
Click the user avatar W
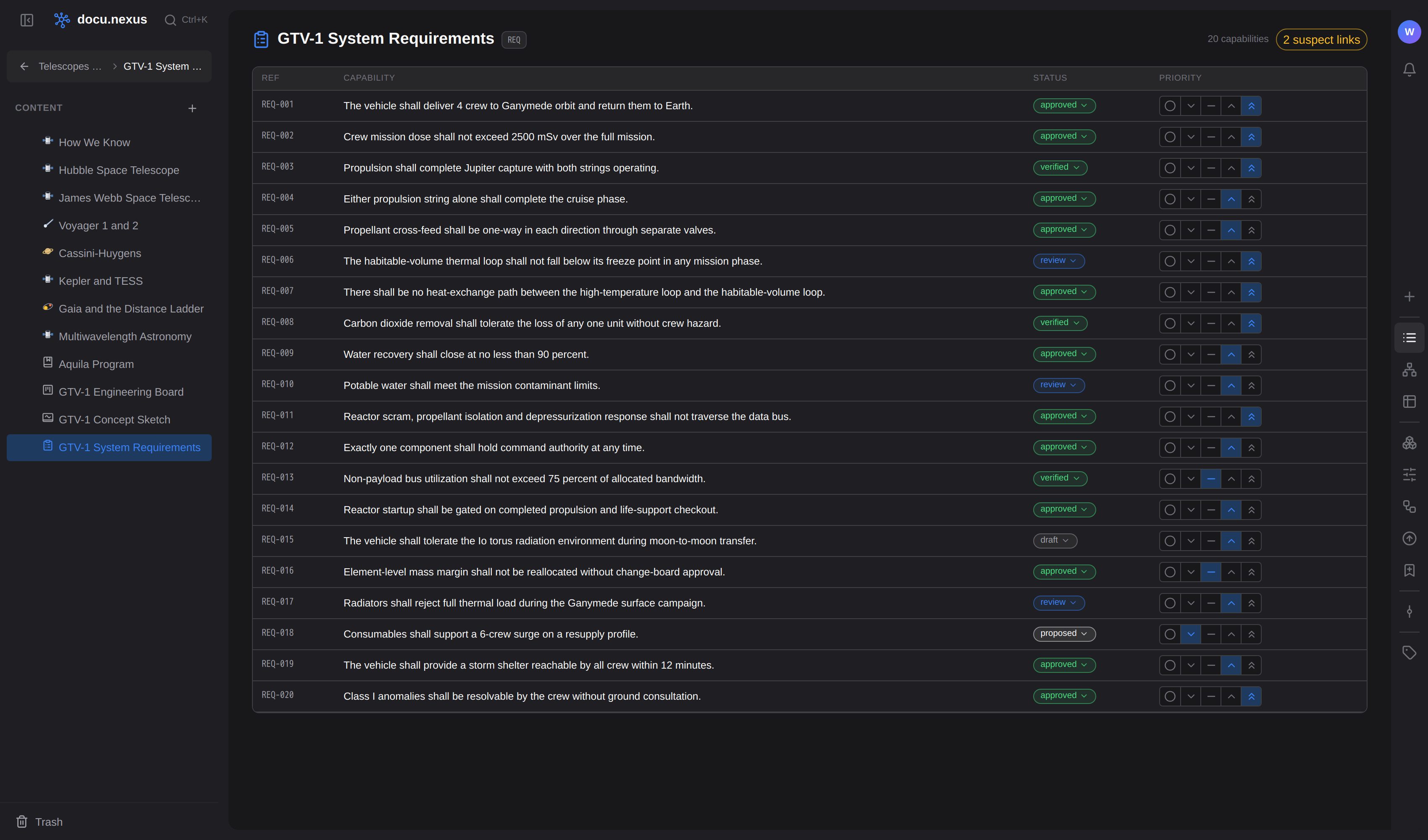click(1409, 32)
